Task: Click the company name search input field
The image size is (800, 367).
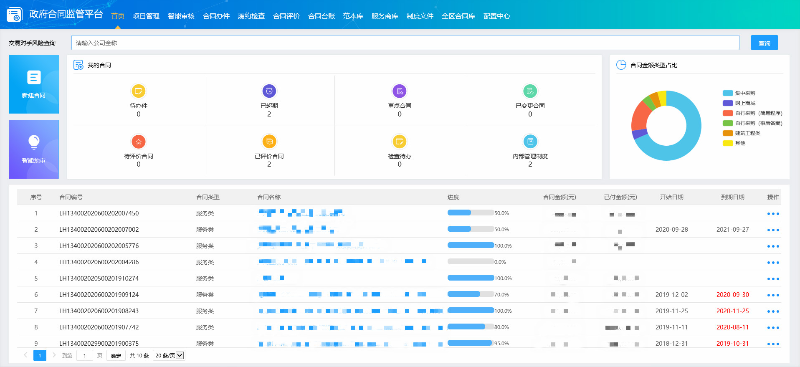Action: tap(406, 43)
